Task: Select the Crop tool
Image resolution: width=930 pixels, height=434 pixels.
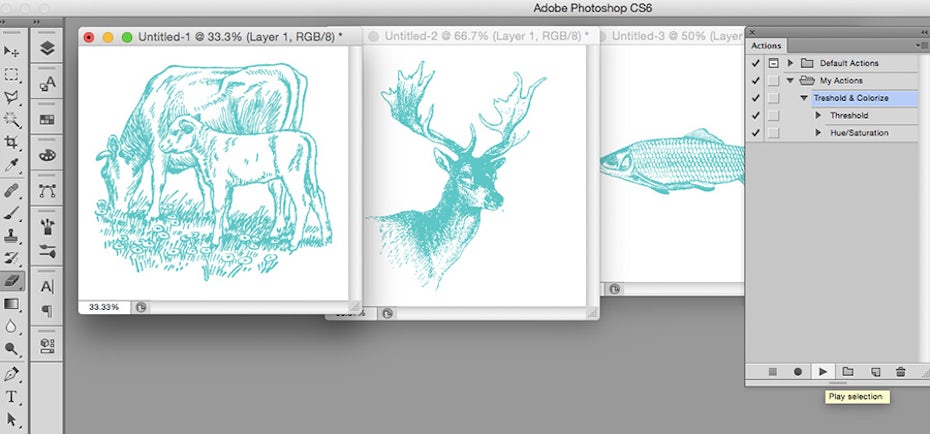Action: [12, 143]
